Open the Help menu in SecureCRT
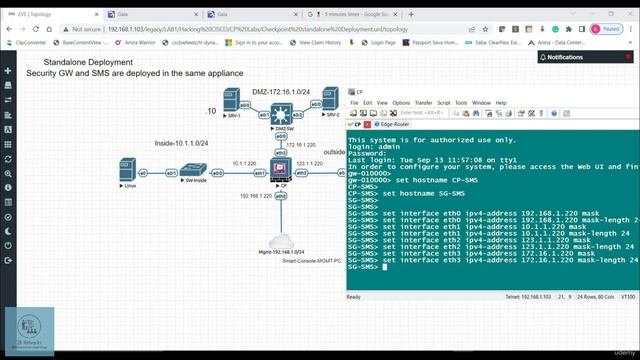This screenshot has height=360, width=640. coord(501,103)
